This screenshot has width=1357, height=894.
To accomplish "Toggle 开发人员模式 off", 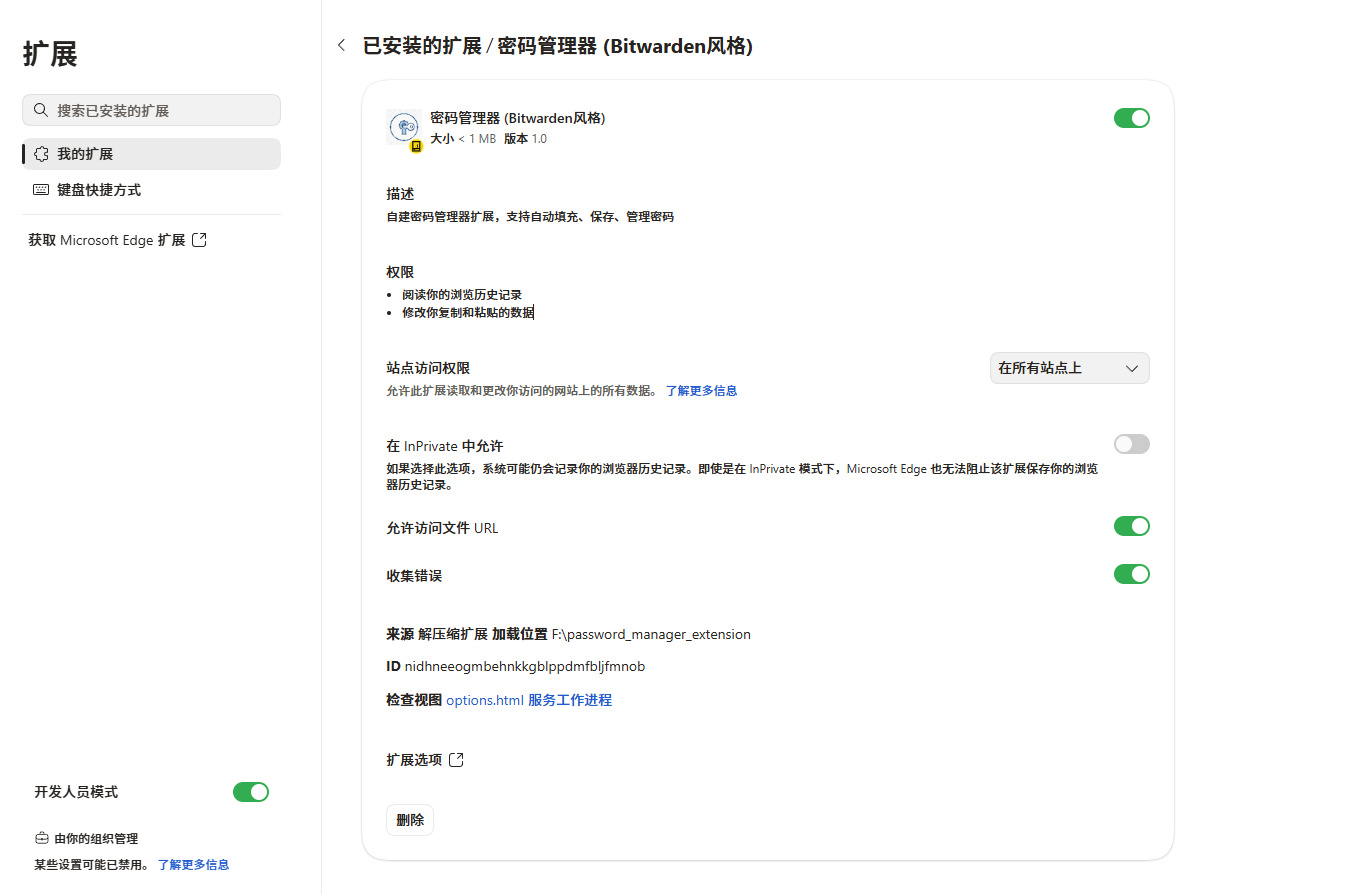I will click(x=251, y=792).
